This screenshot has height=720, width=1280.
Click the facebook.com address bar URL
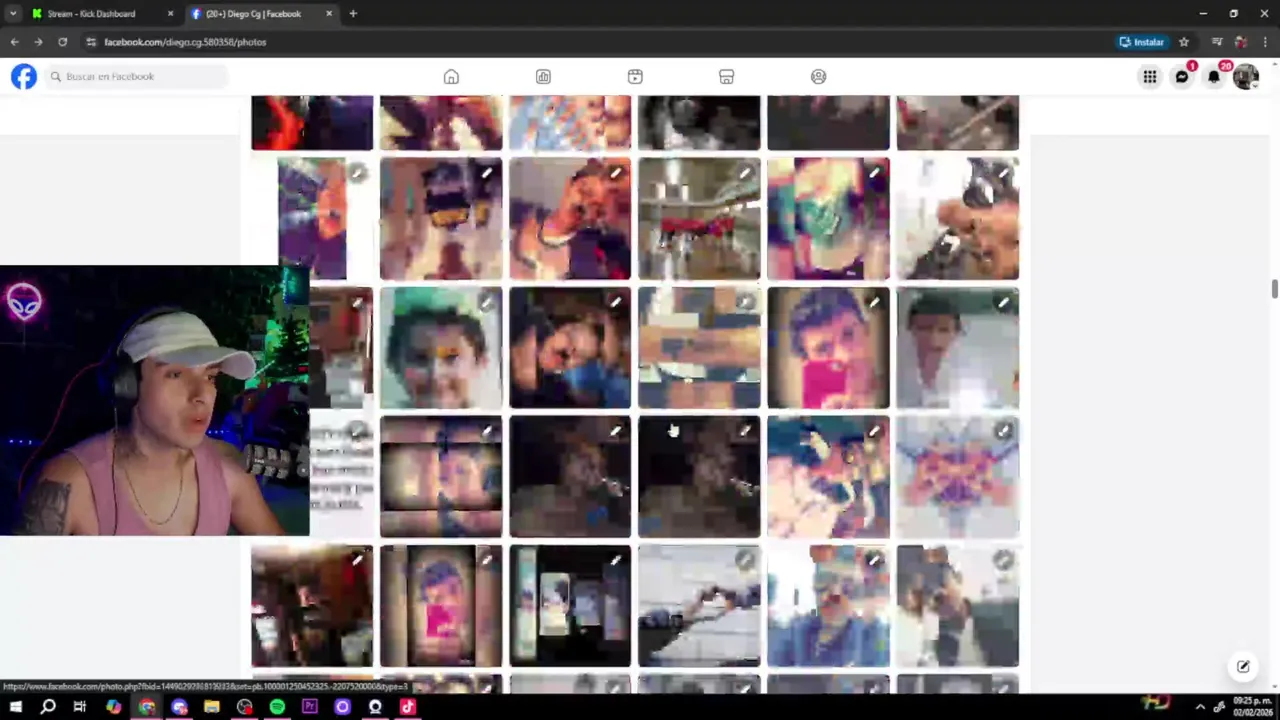185,42
